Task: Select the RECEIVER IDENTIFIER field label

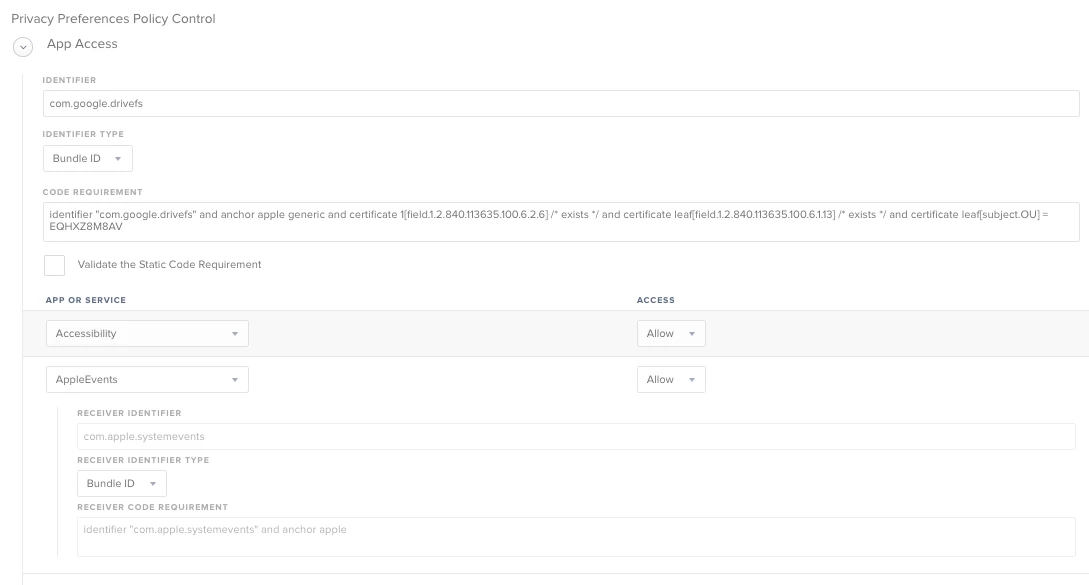Action: [129, 413]
